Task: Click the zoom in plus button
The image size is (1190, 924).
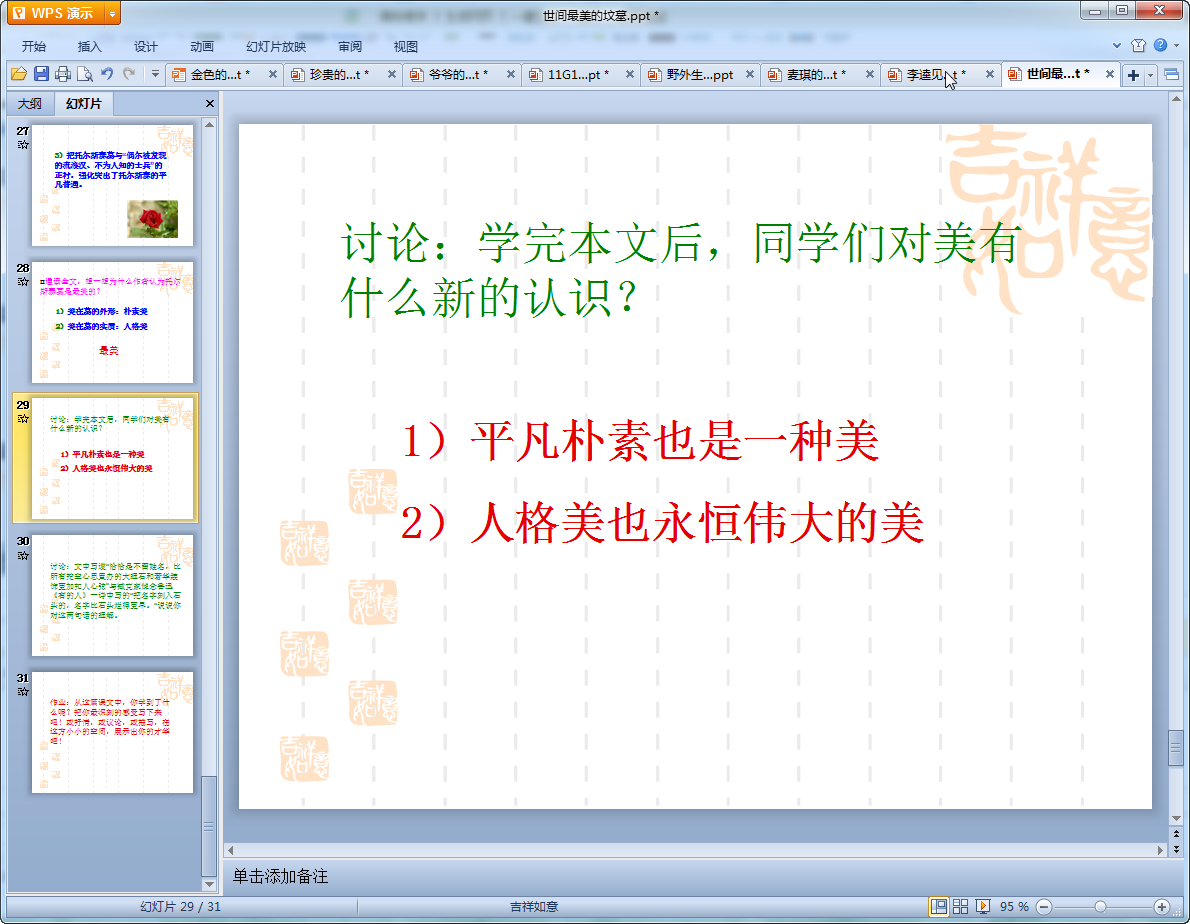Action: point(1161,906)
